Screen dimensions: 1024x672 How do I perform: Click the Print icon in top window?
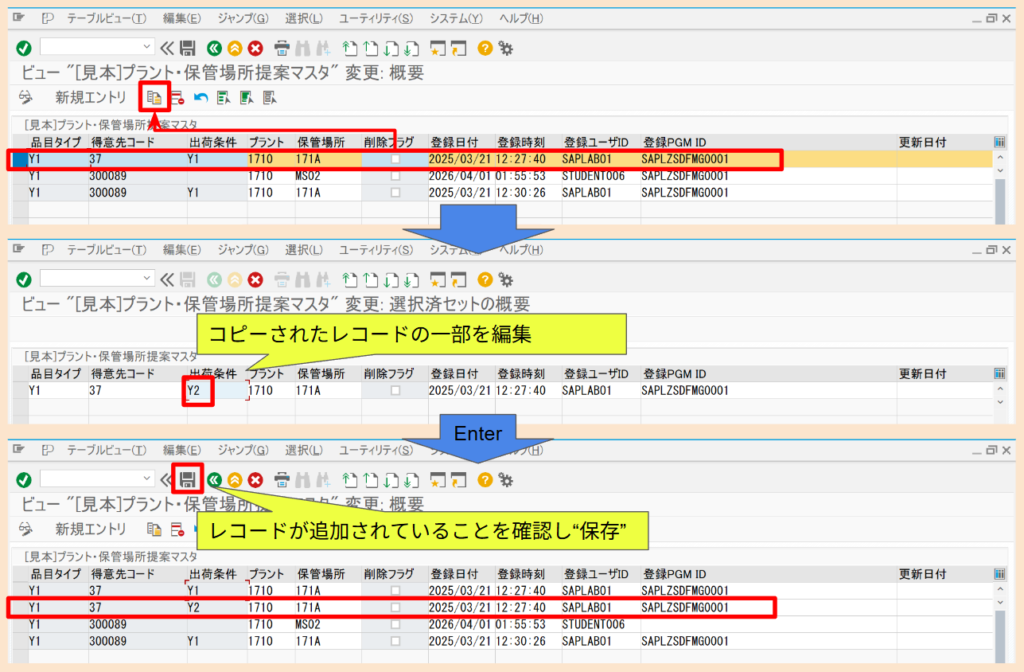(x=282, y=47)
